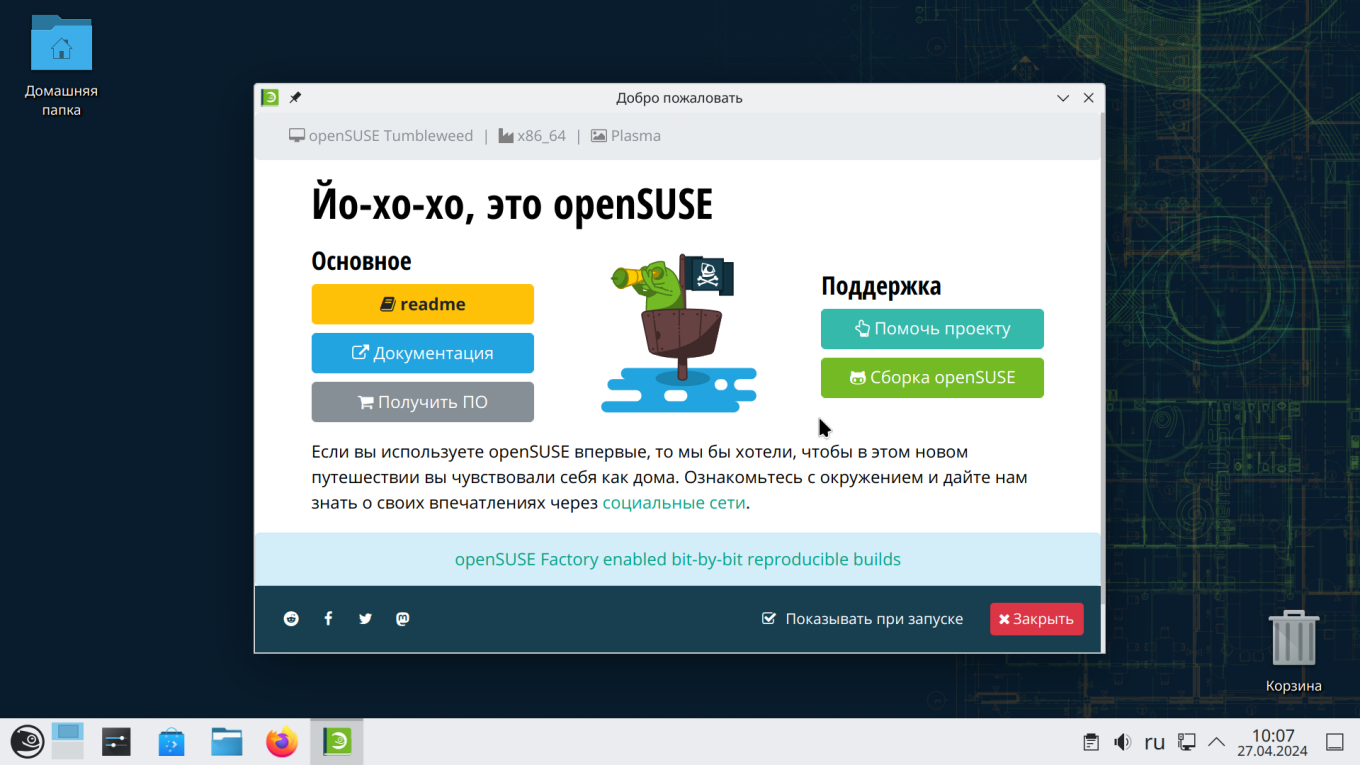Screen dimensions: 1360x765
Task: Click the welcome window vertical scrollbar
Action: point(1103,360)
